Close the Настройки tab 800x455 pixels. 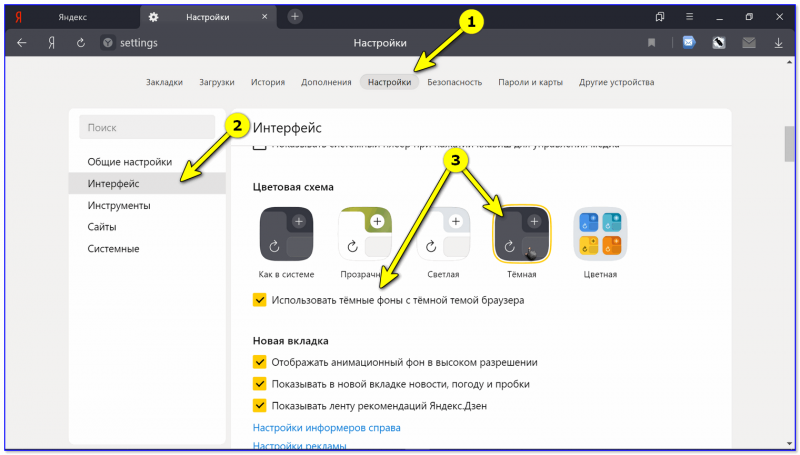[264, 17]
